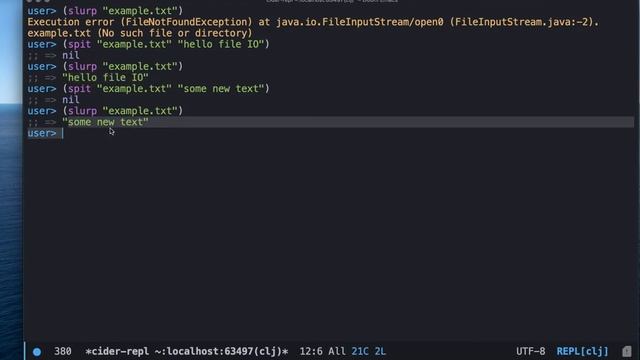Image resolution: width=640 pixels, height=360 pixels.
Task: Click the first nil result output
Action: coord(71,55)
